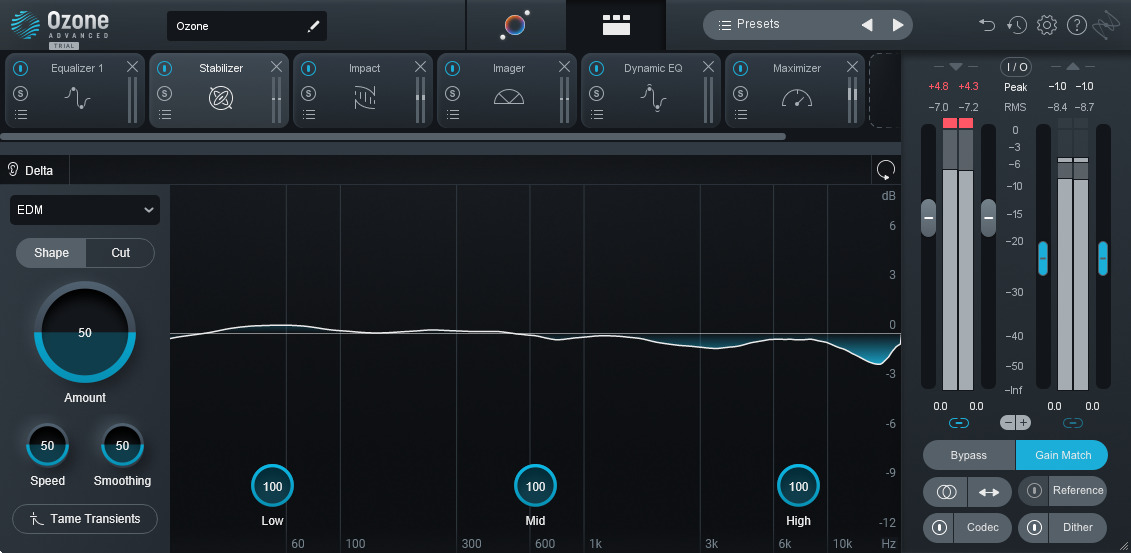This screenshot has height=553, width=1131.
Task: Toggle power for Equalizer 1 module
Action: point(21,69)
